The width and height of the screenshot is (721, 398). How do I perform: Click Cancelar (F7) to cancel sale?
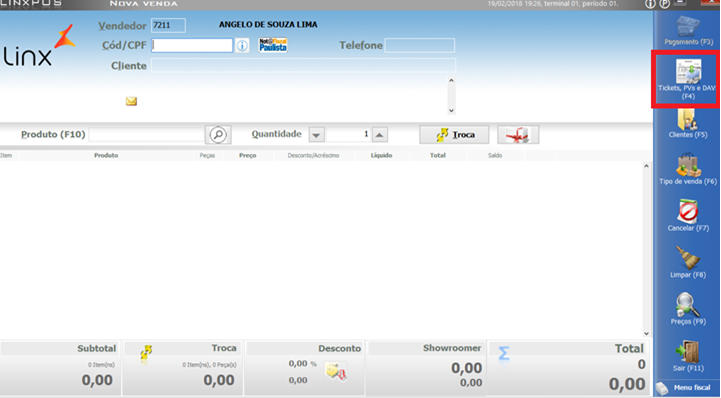pos(688,216)
